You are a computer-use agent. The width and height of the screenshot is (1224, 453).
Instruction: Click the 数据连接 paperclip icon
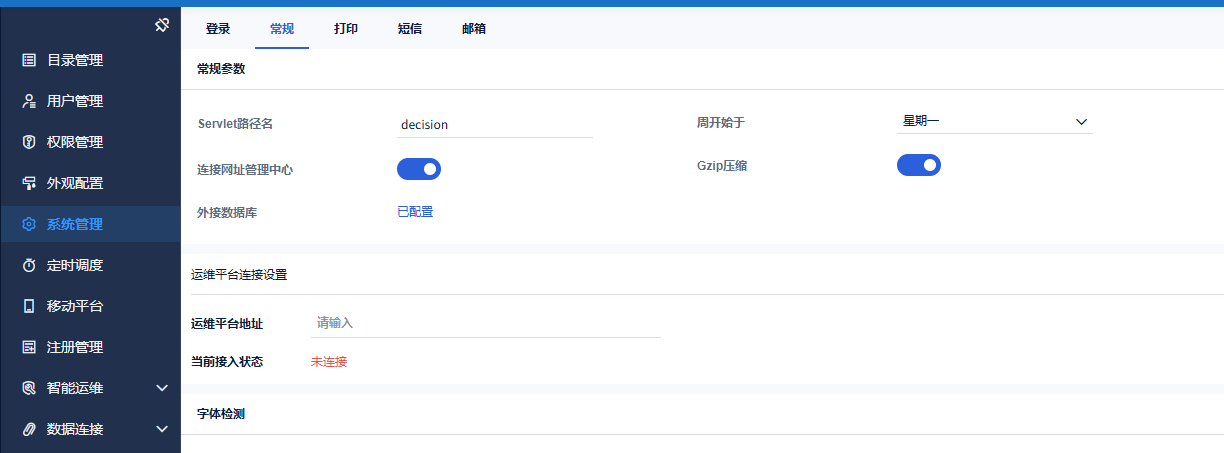pyautogui.click(x=29, y=429)
